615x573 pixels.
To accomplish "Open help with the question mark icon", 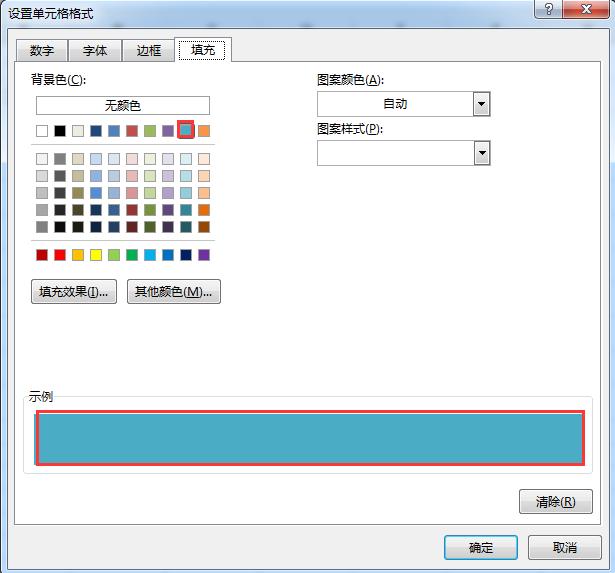I will [549, 9].
